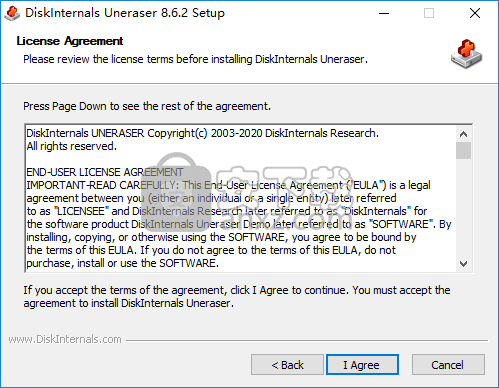Click the DiskInternals installer icon in title bar
499x388 pixels.
tap(13, 13)
